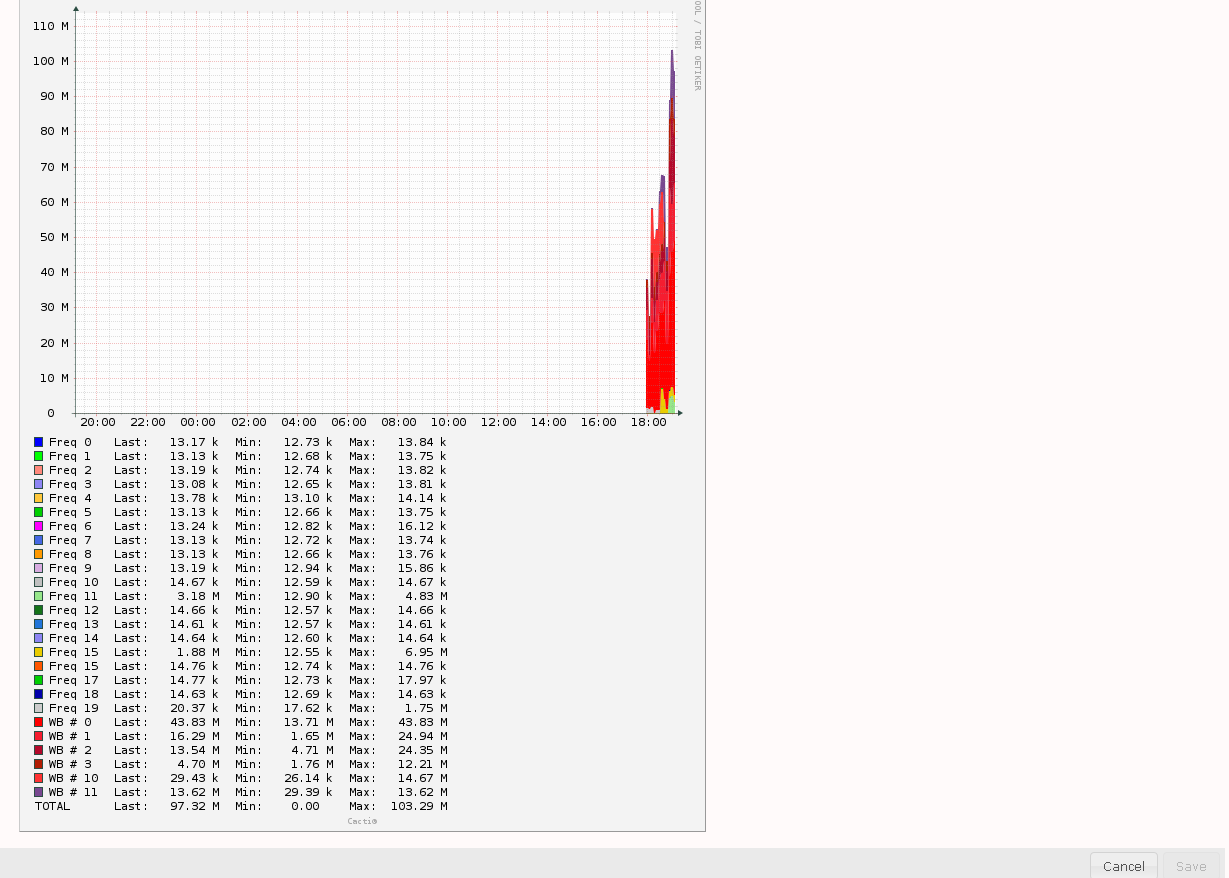
Task: Click the Cancel button
Action: click(1123, 866)
